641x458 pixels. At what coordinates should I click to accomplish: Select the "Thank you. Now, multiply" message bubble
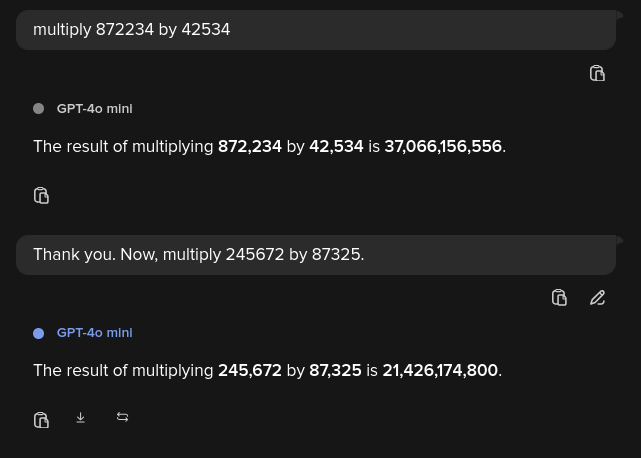[315, 255]
